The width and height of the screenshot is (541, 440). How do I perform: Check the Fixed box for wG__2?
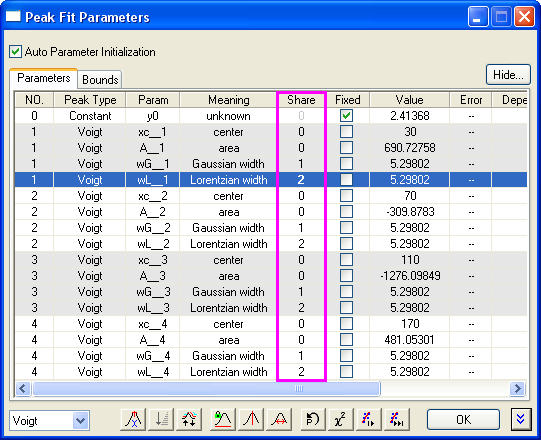pos(346,228)
